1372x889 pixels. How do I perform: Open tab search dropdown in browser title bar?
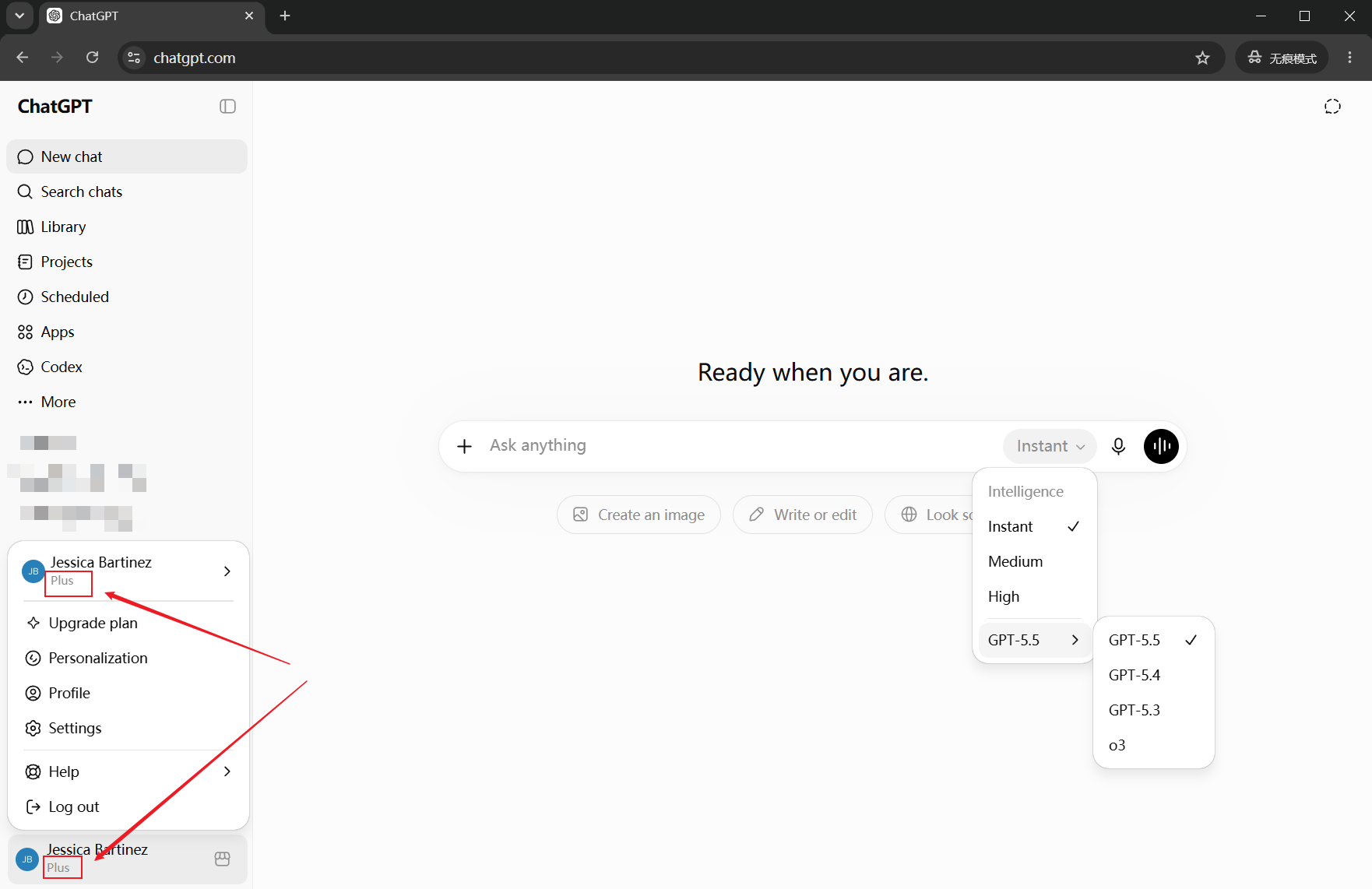[19, 16]
